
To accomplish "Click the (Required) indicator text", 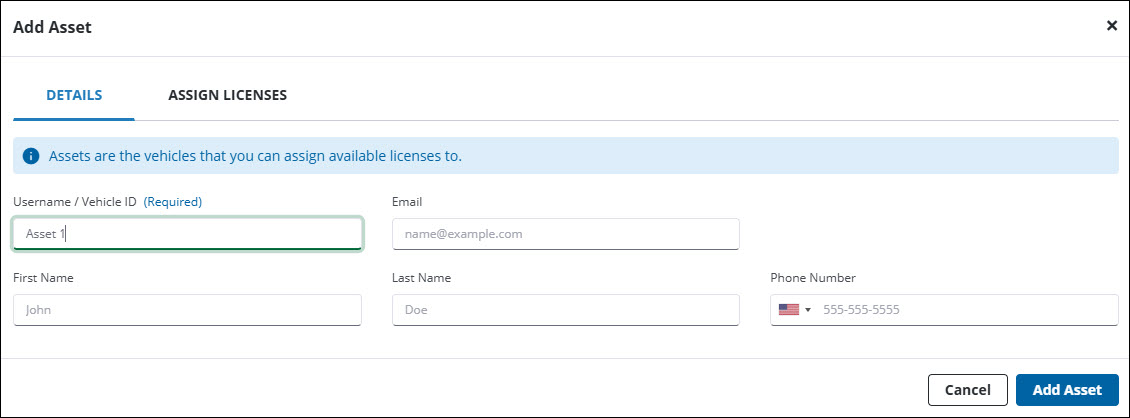I will [x=173, y=202].
